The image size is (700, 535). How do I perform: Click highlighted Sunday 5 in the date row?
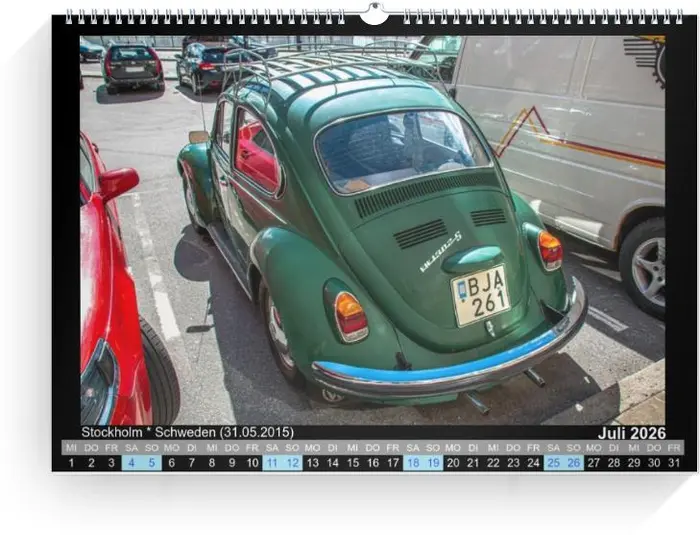point(151,463)
